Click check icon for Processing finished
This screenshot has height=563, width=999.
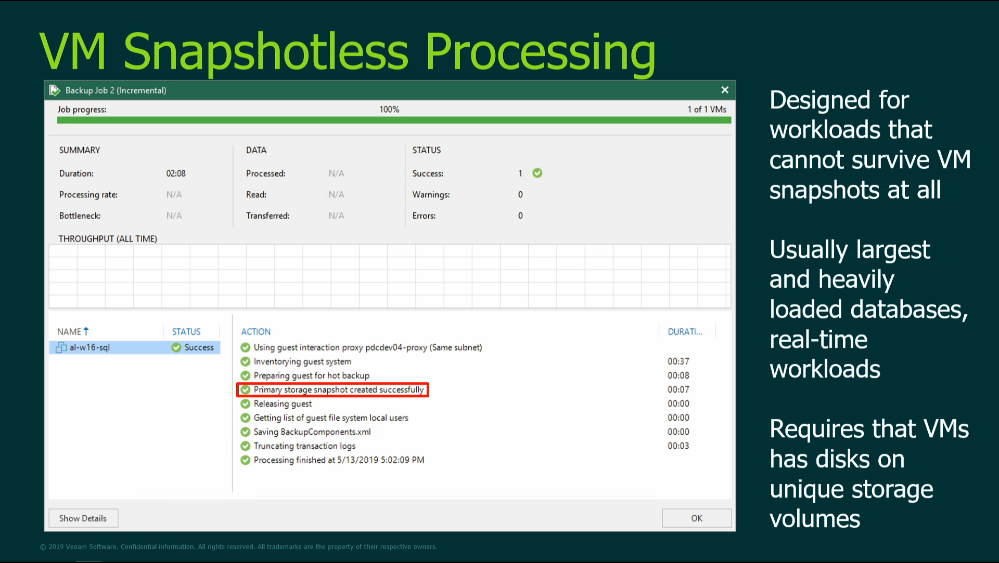[x=245, y=460]
